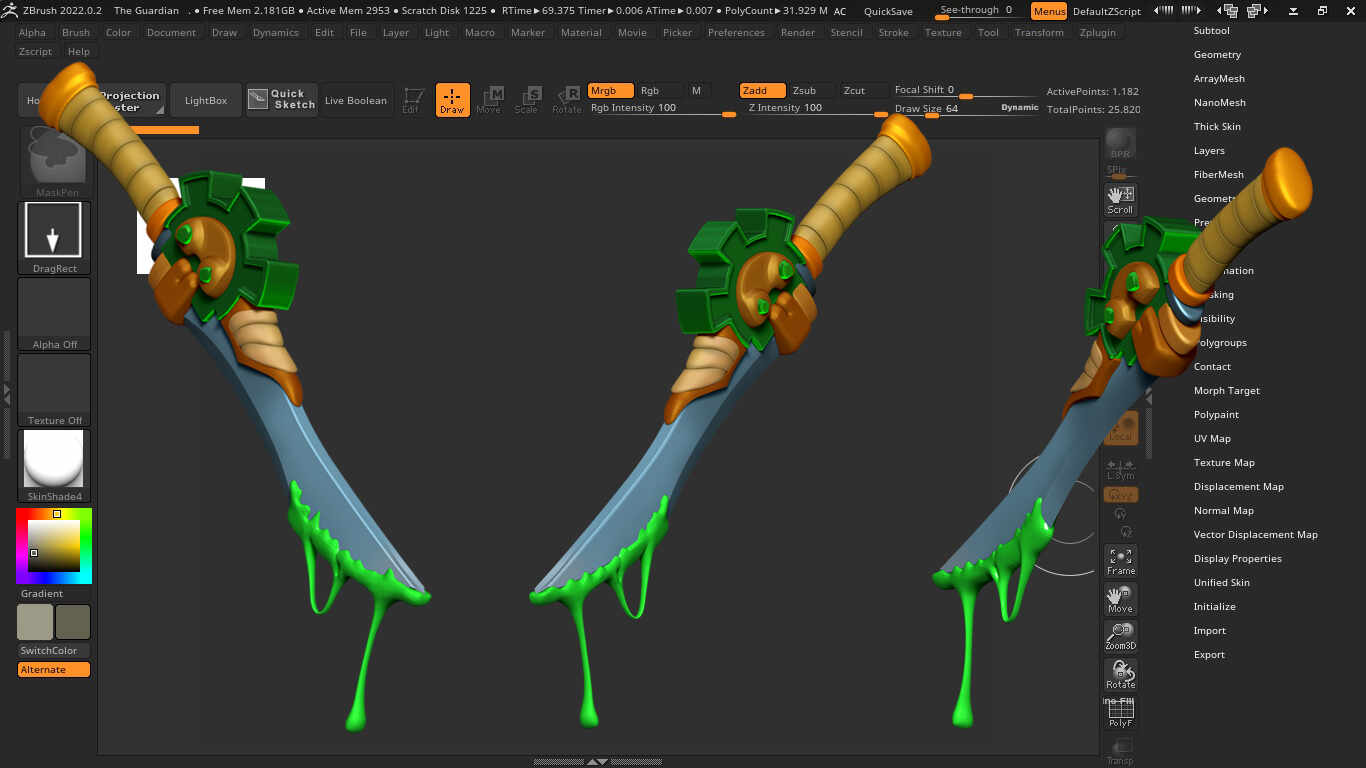
Task: Click the Import button in Tool palette
Action: pos(1209,631)
